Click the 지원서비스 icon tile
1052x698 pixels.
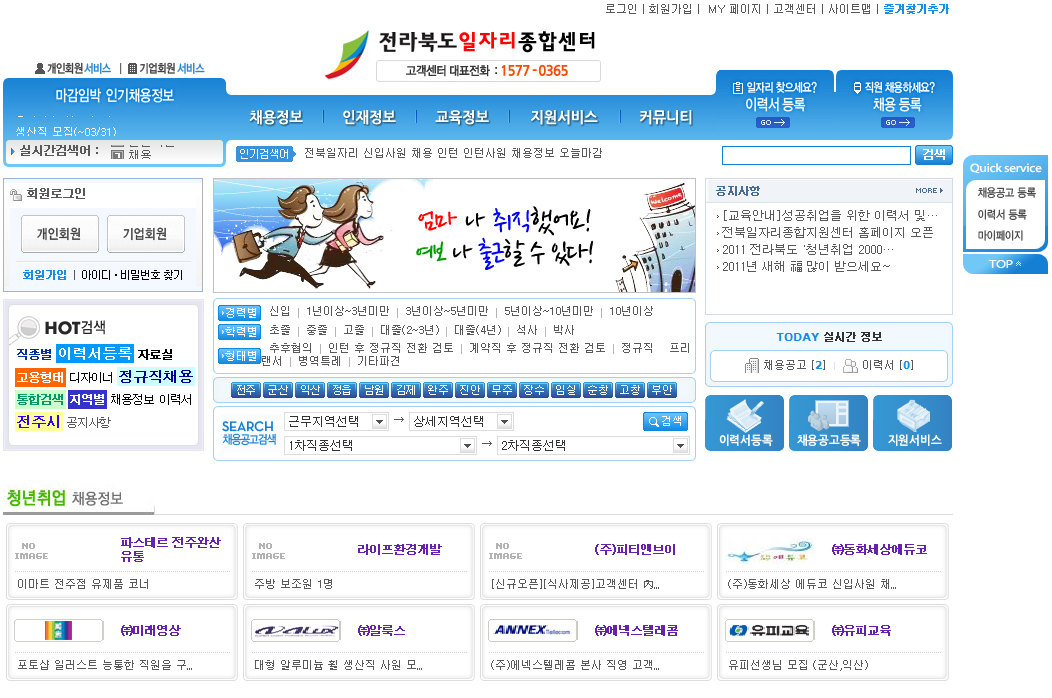click(x=912, y=423)
